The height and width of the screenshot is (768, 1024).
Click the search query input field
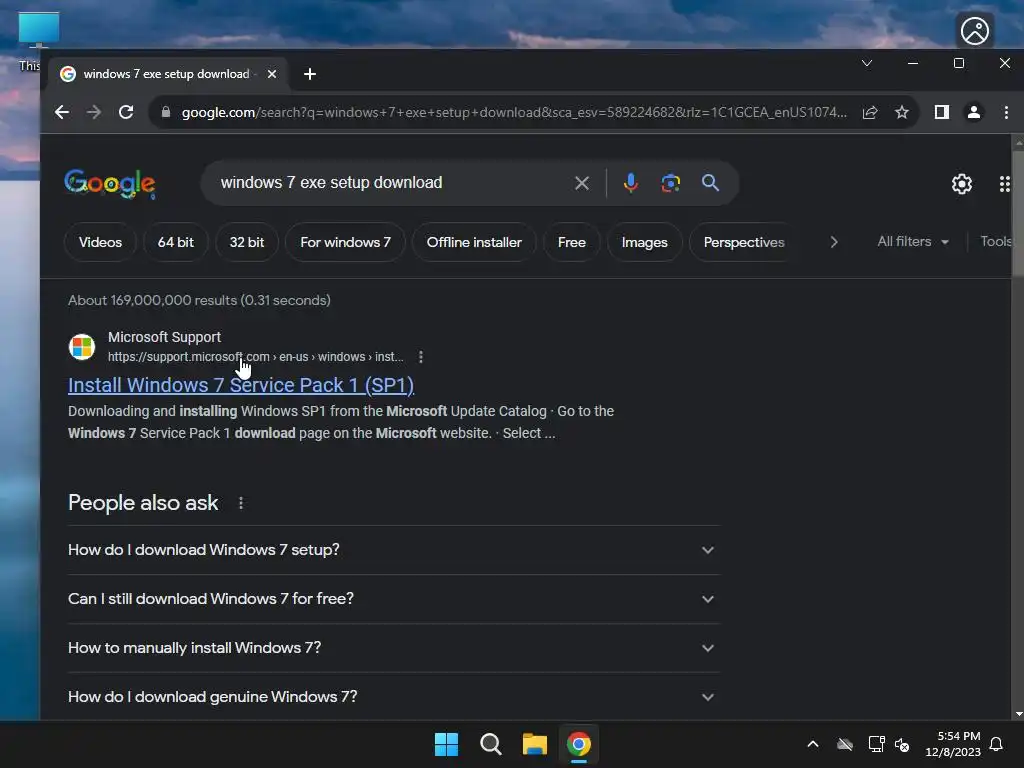[392, 183]
